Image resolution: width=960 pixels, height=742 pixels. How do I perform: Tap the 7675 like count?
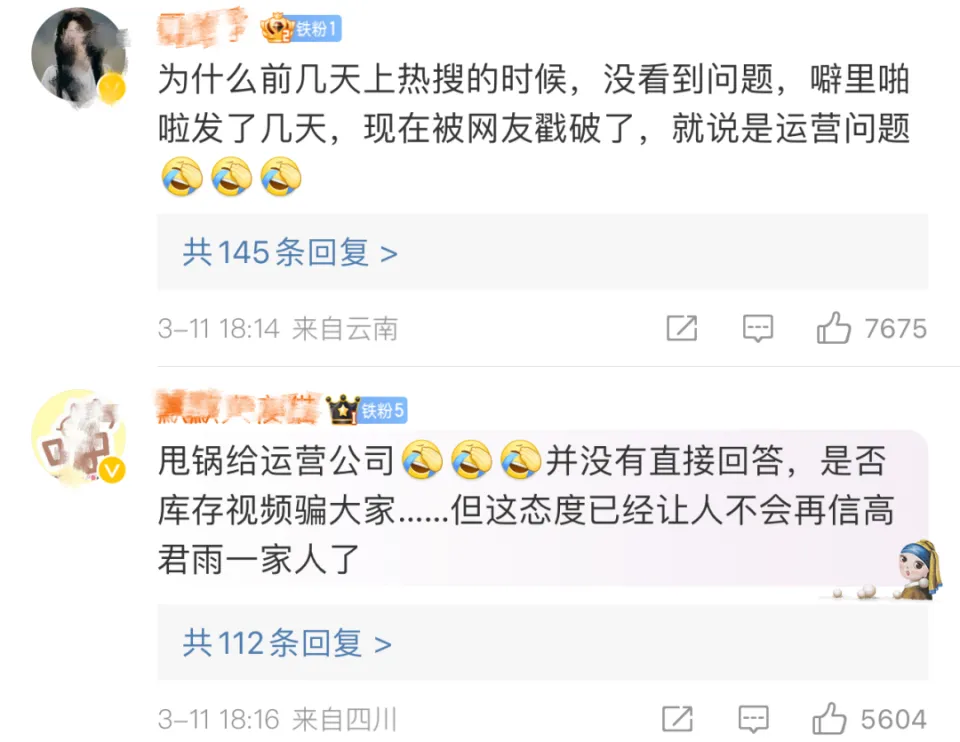895,329
